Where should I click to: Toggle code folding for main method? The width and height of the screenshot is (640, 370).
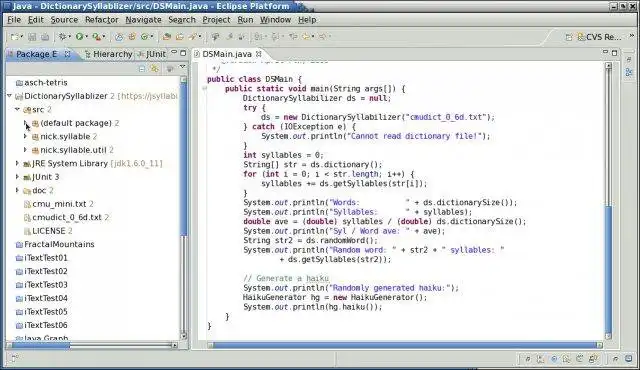tap(204, 89)
